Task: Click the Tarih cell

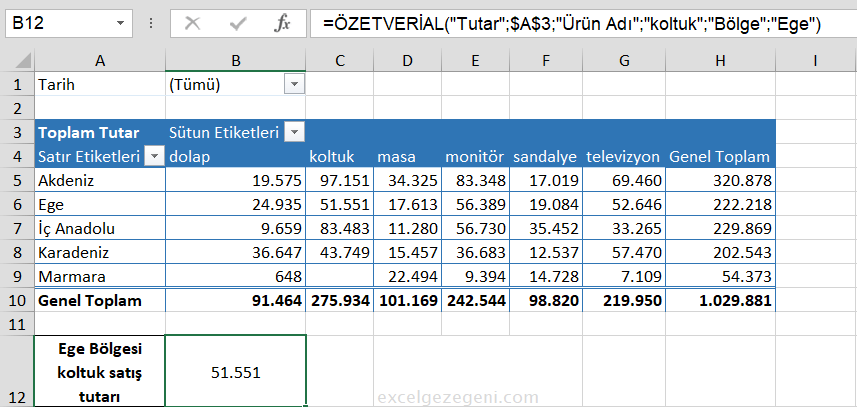Action: [x=99, y=85]
